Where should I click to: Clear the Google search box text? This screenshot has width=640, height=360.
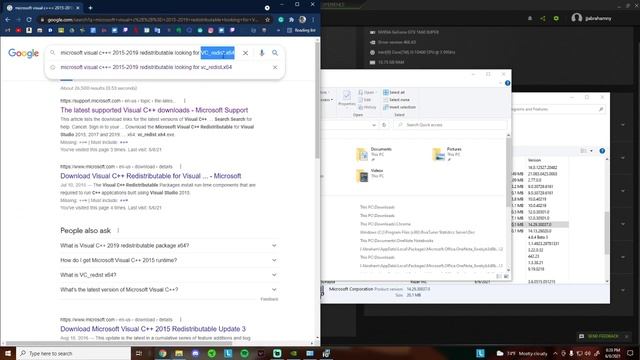click(x=245, y=53)
